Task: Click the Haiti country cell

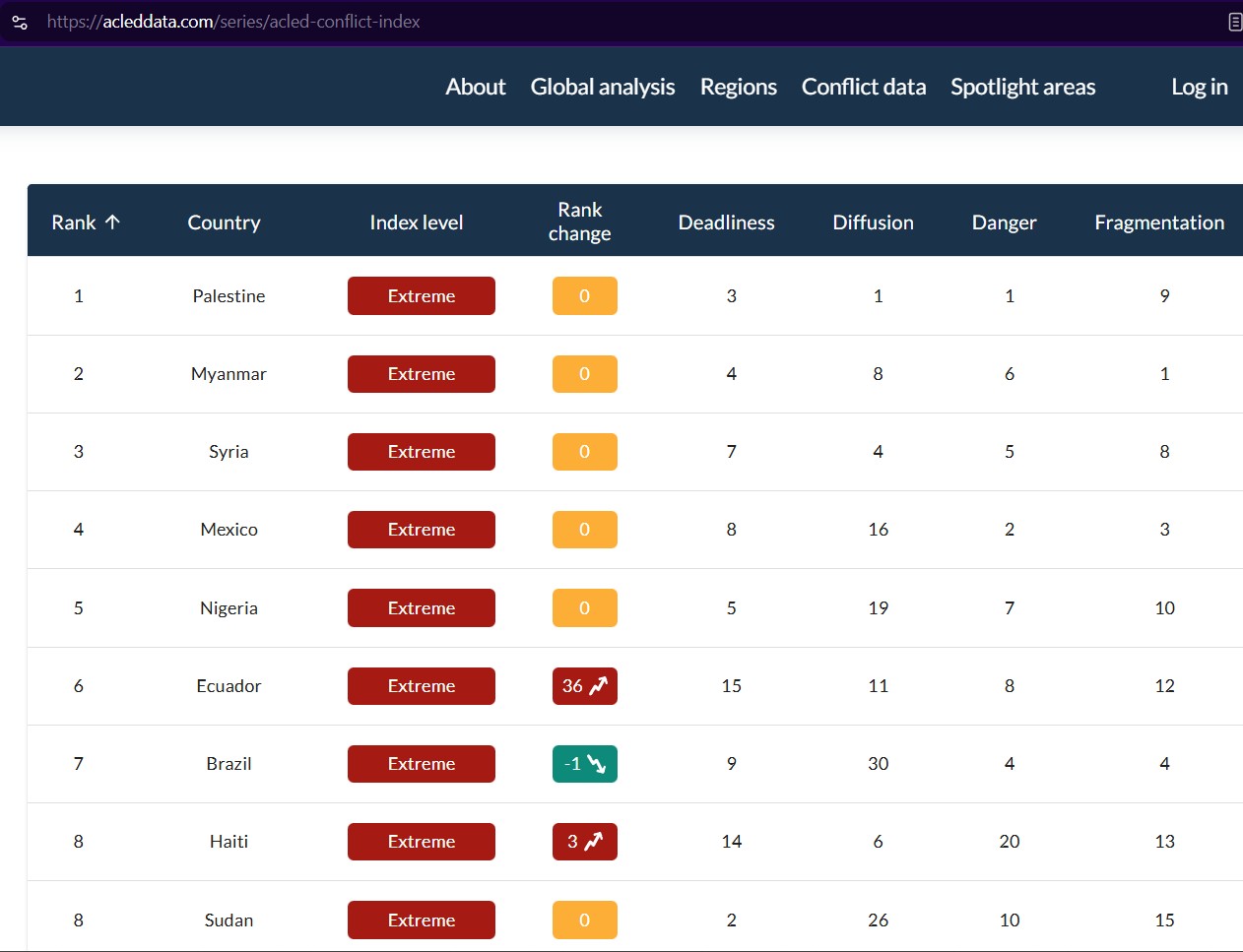Action: tap(229, 842)
